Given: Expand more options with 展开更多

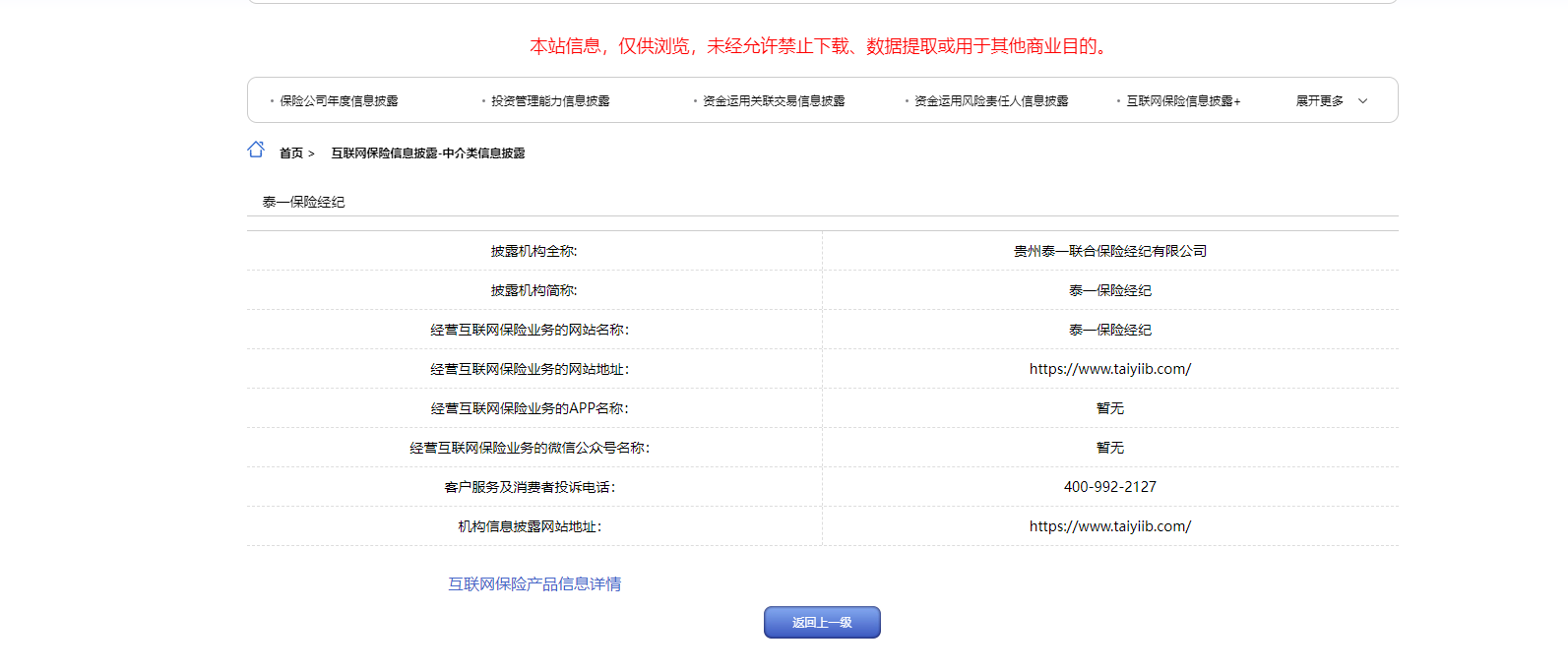Looking at the screenshot, I should (x=1319, y=101).
